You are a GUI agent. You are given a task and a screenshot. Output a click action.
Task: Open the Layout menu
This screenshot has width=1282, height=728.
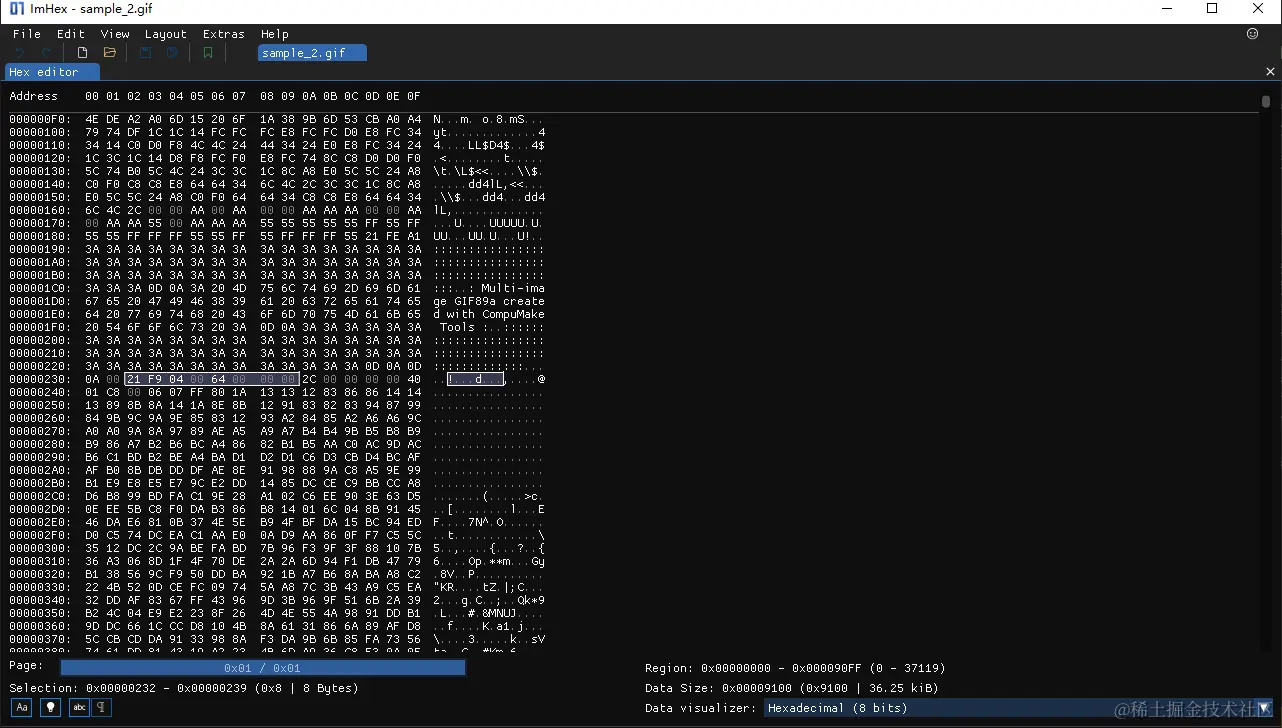(166, 34)
